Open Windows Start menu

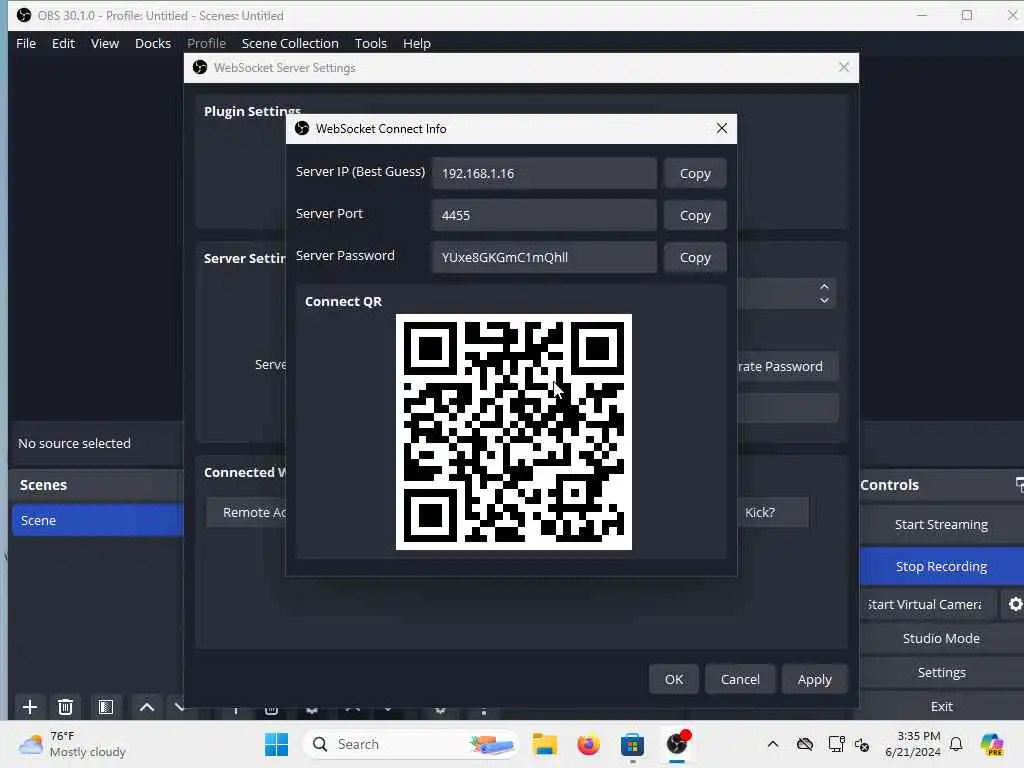coord(276,744)
